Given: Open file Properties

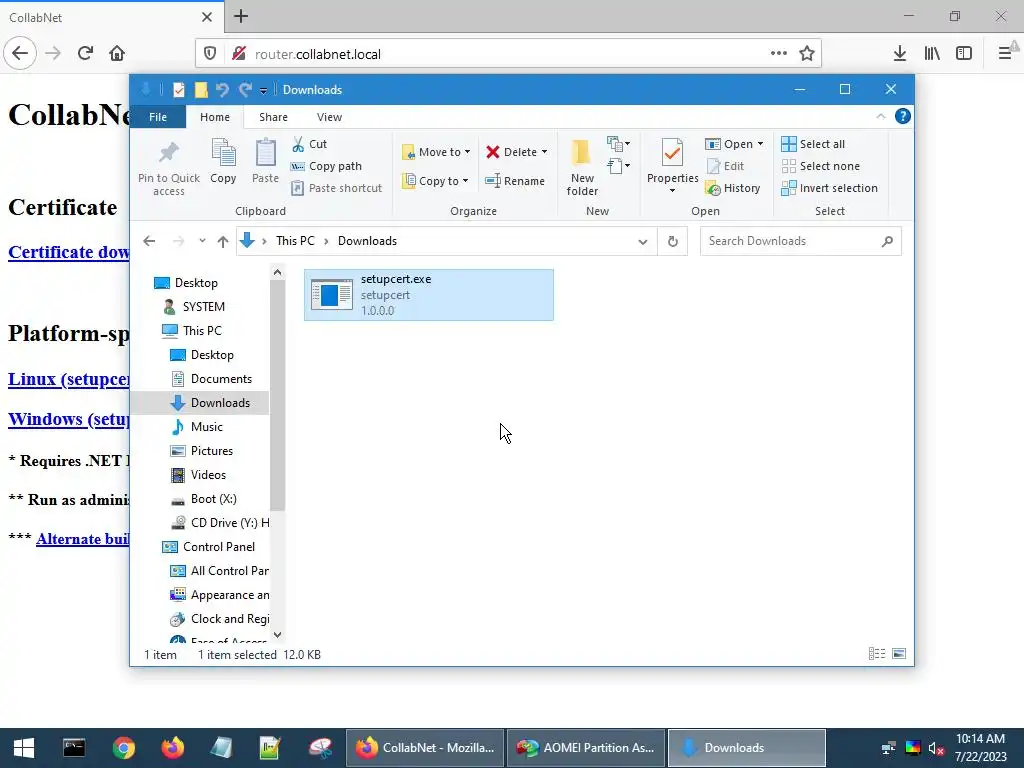Looking at the screenshot, I should [673, 165].
